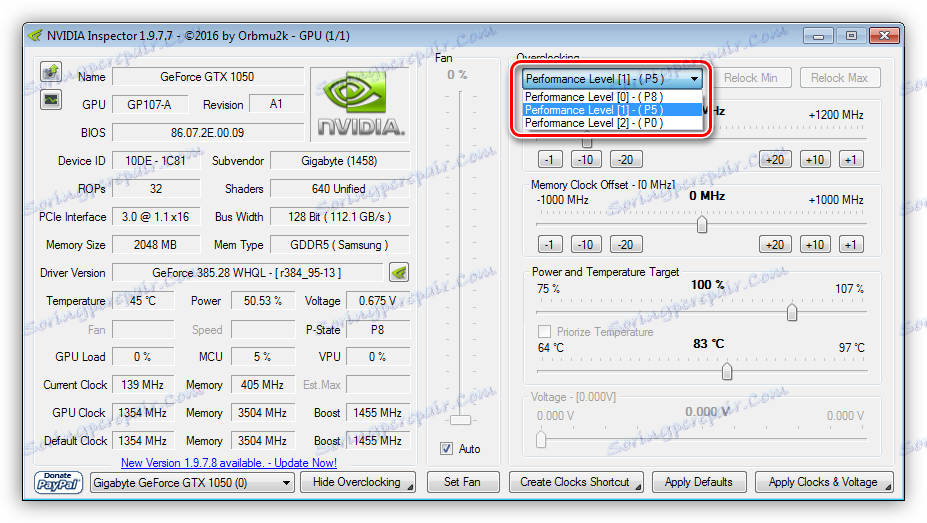
Task: Click -10 under base clock offset
Action: 586,160
